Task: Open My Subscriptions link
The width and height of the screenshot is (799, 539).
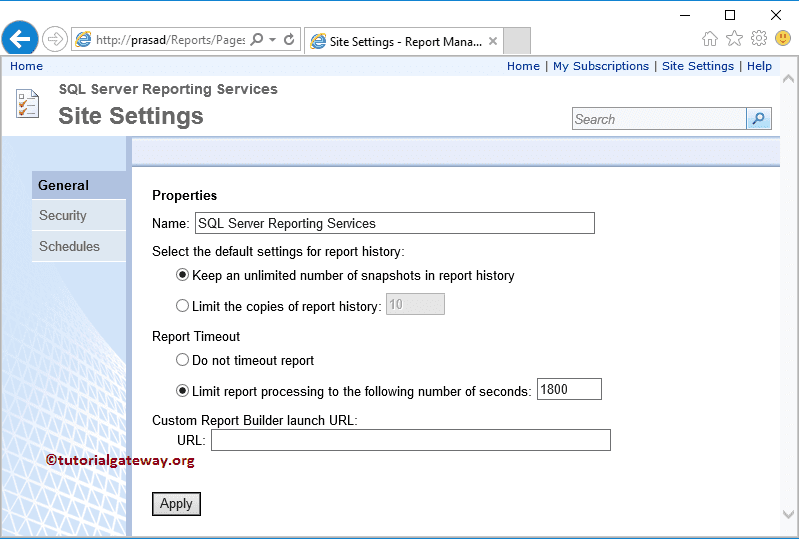Action: coord(601,66)
